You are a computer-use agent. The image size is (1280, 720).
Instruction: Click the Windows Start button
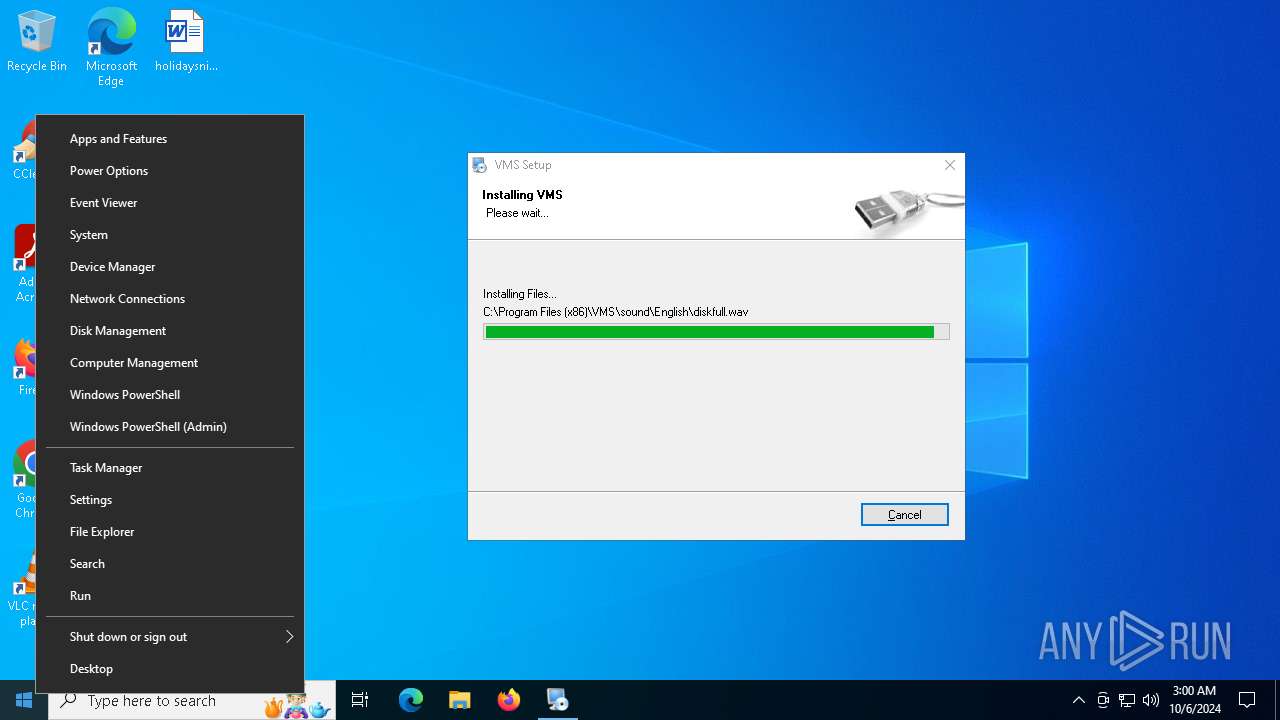pyautogui.click(x=24, y=700)
